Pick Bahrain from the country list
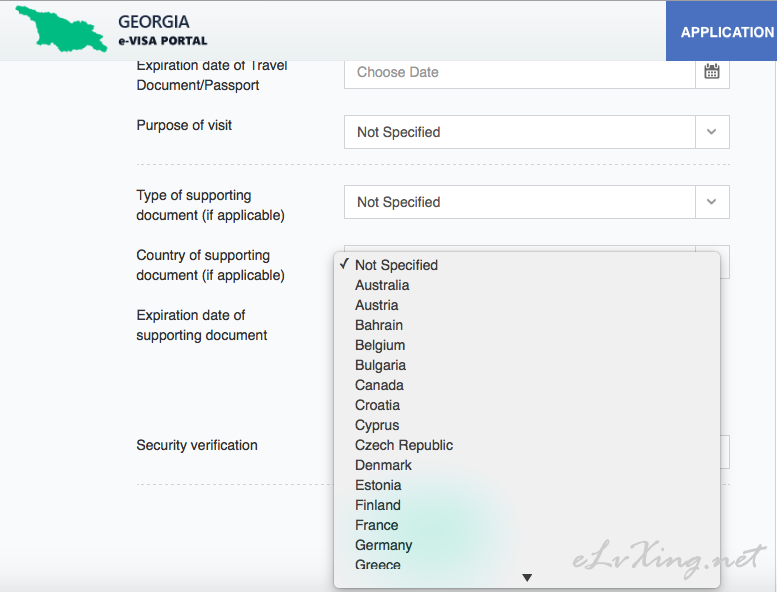 [x=379, y=325]
